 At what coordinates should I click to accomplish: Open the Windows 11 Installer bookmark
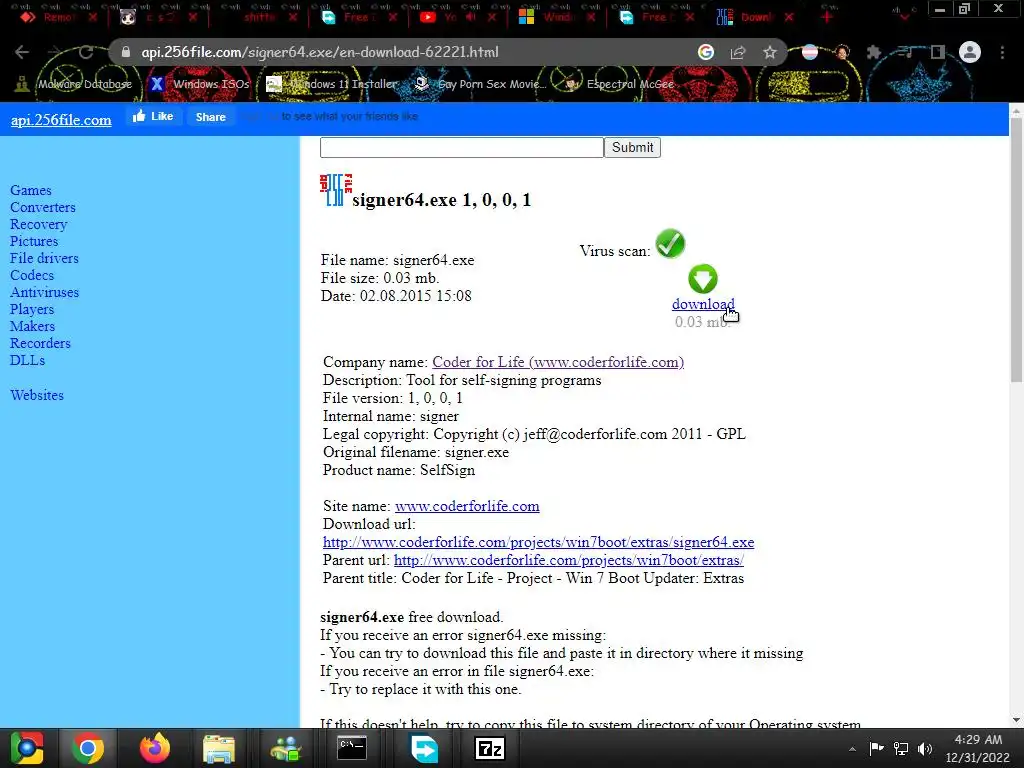(332, 84)
